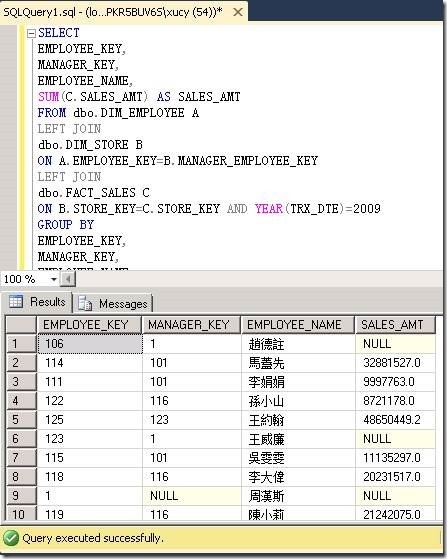Click the Messages page icon

(85, 303)
